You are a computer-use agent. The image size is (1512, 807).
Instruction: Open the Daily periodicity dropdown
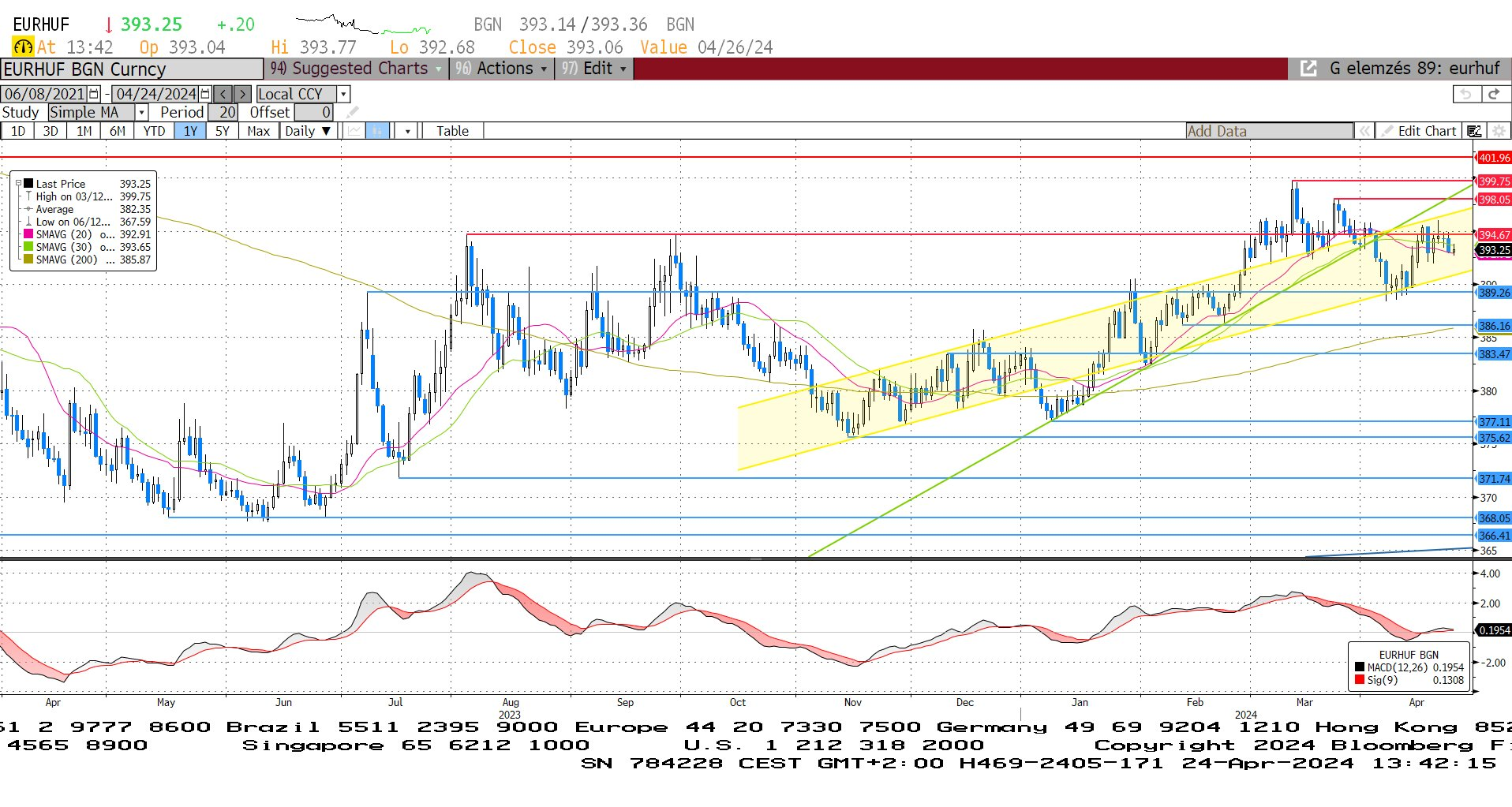click(x=308, y=131)
